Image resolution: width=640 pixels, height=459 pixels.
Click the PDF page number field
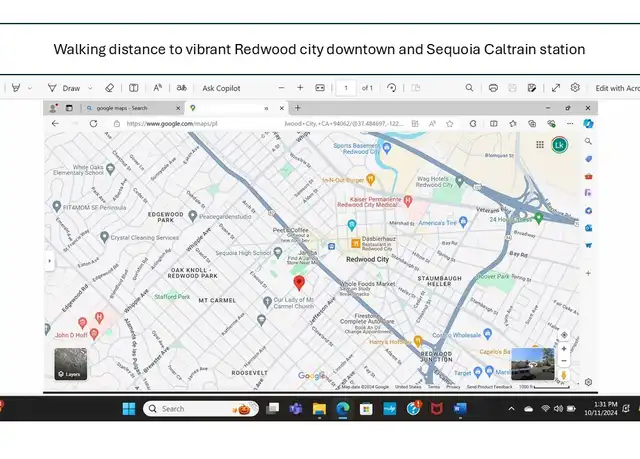click(x=346, y=88)
